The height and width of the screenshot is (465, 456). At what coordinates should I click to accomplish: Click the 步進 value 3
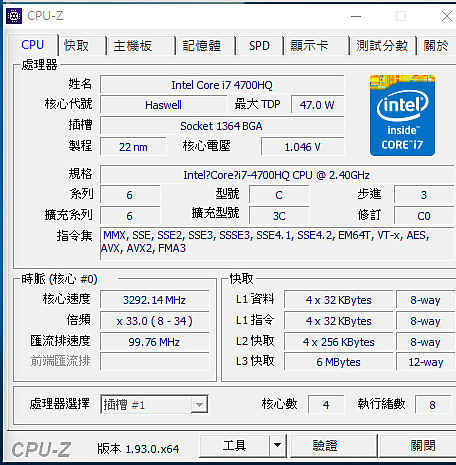point(424,195)
